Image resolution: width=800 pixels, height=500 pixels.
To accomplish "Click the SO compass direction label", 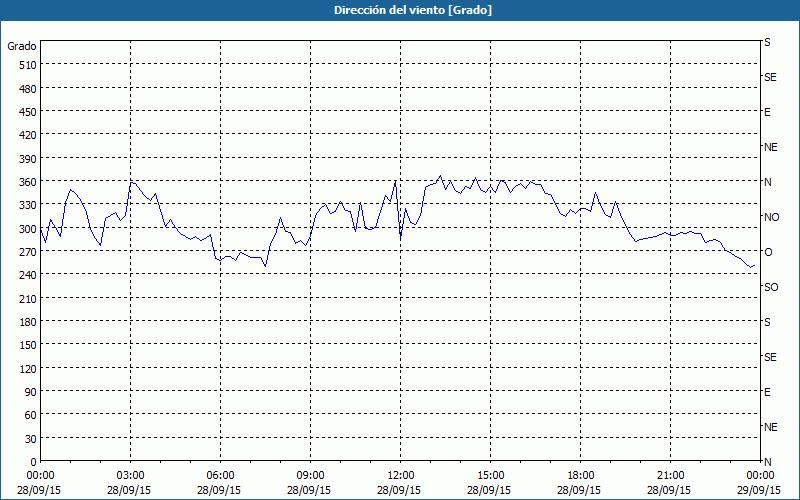I will pos(771,287).
